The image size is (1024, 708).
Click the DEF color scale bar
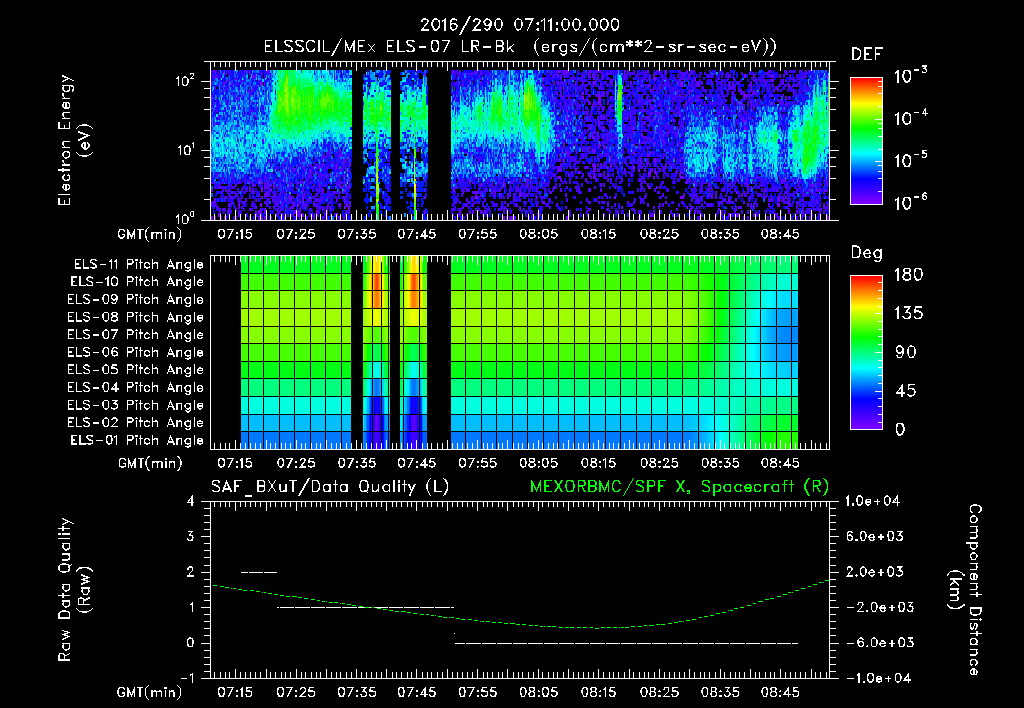click(x=866, y=141)
